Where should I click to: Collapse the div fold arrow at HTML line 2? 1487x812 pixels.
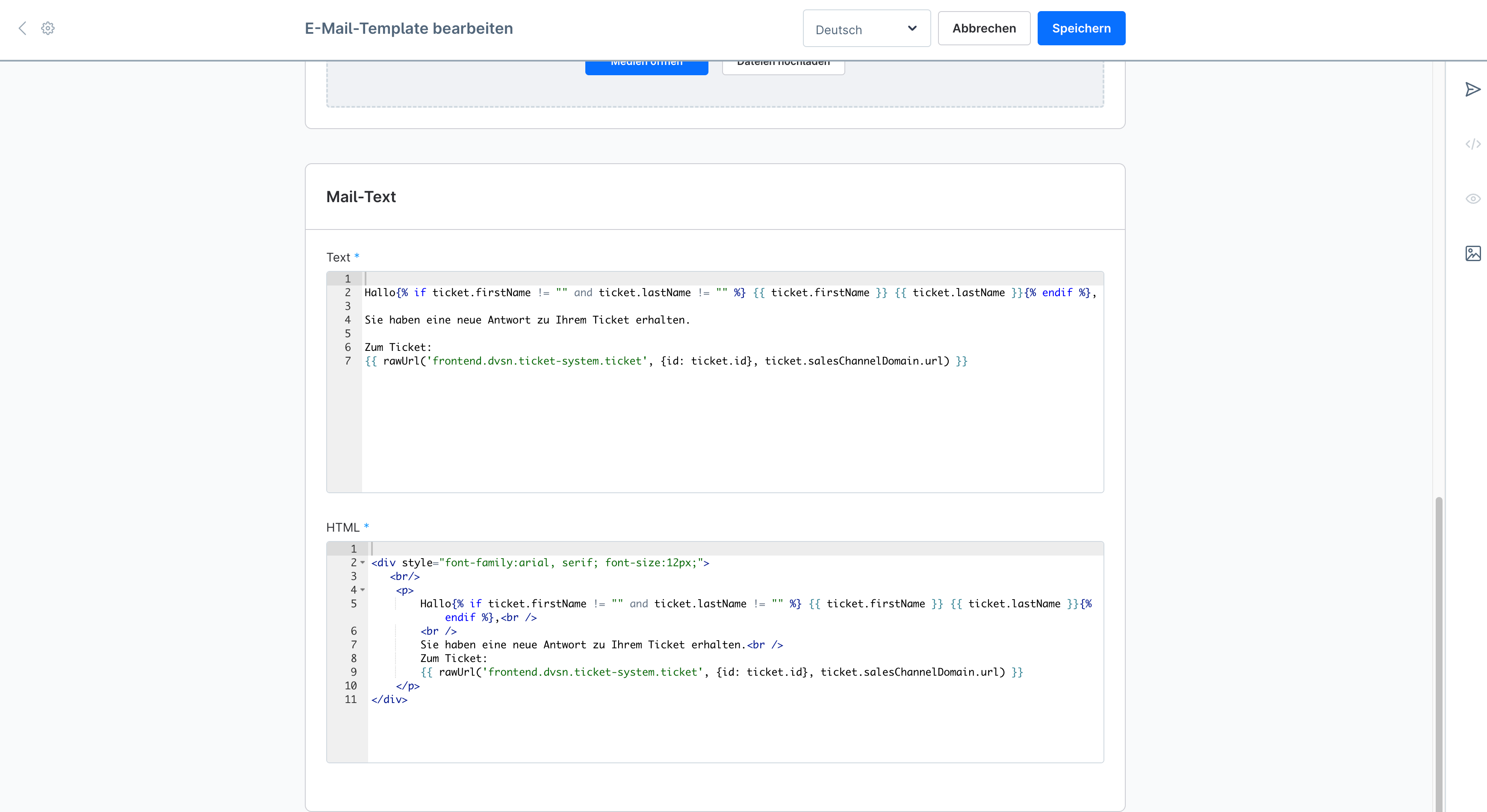click(x=363, y=563)
